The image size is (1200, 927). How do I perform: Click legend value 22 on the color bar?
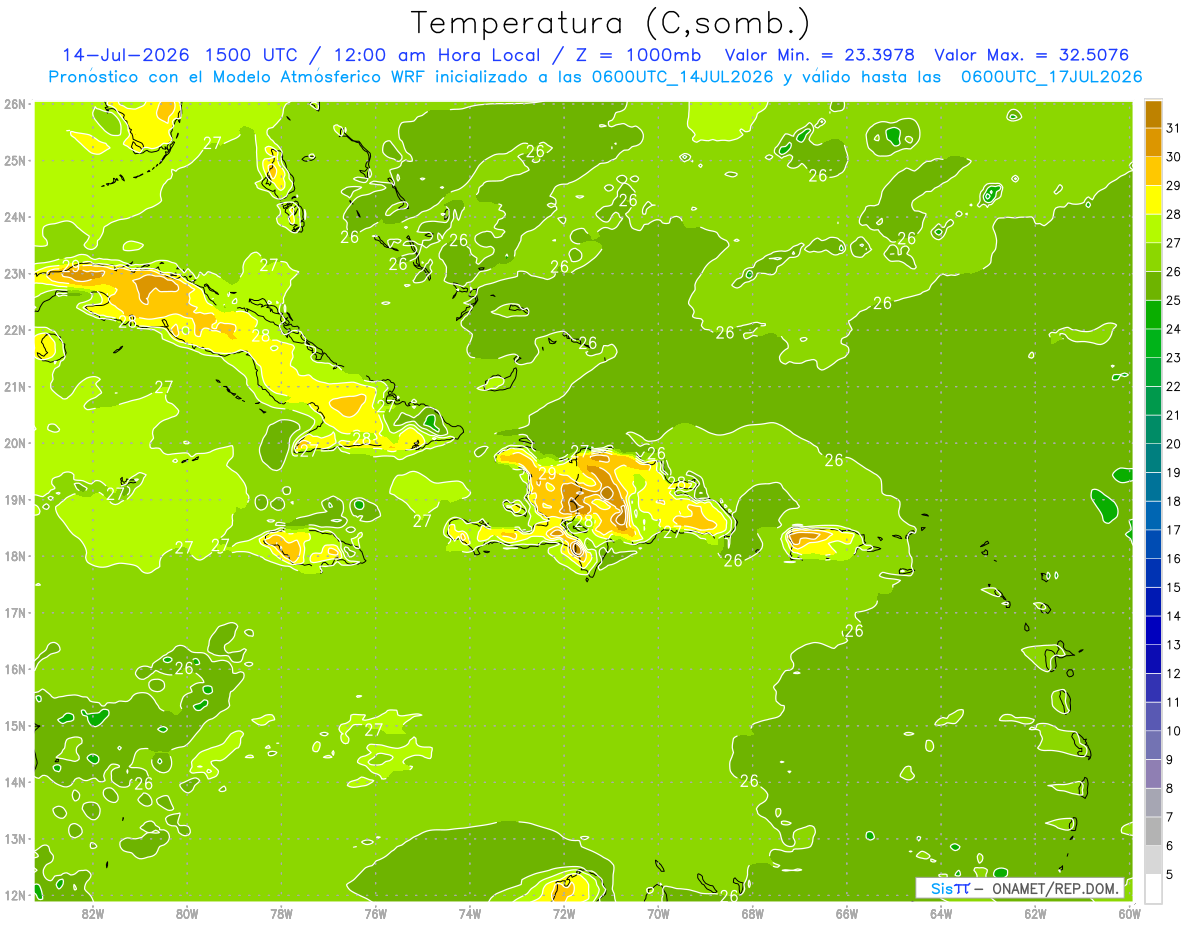tap(1173, 386)
